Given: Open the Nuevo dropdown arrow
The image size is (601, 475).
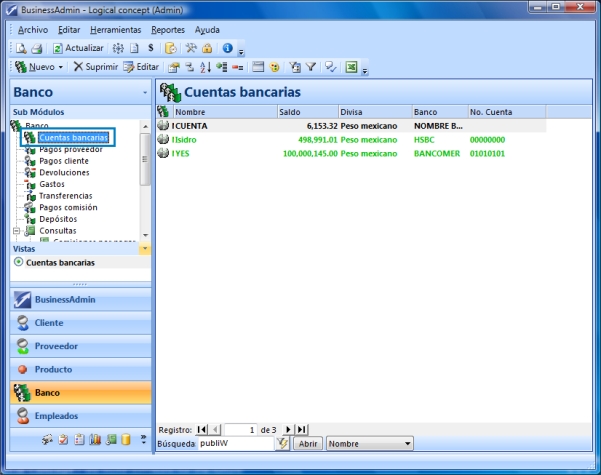Looking at the screenshot, I should pos(61,67).
